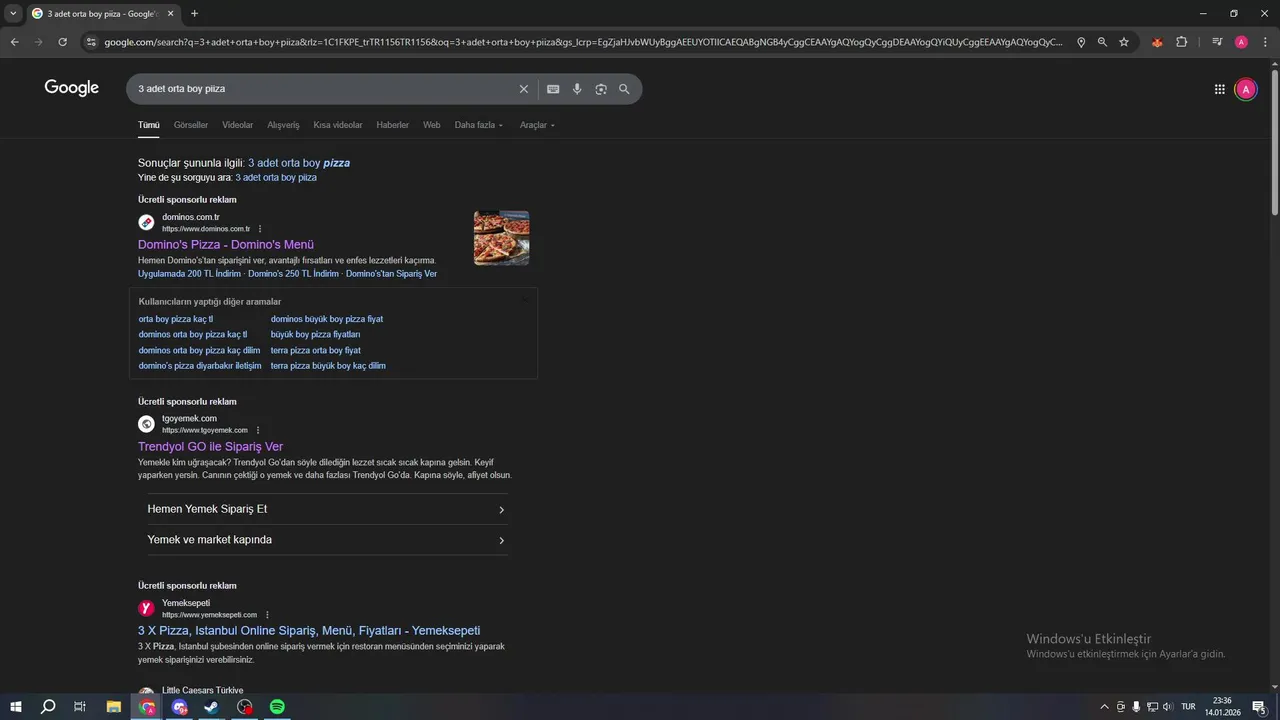Open three-dot options for tgoyemek.com ad
This screenshot has width=1280, height=720.
point(258,430)
